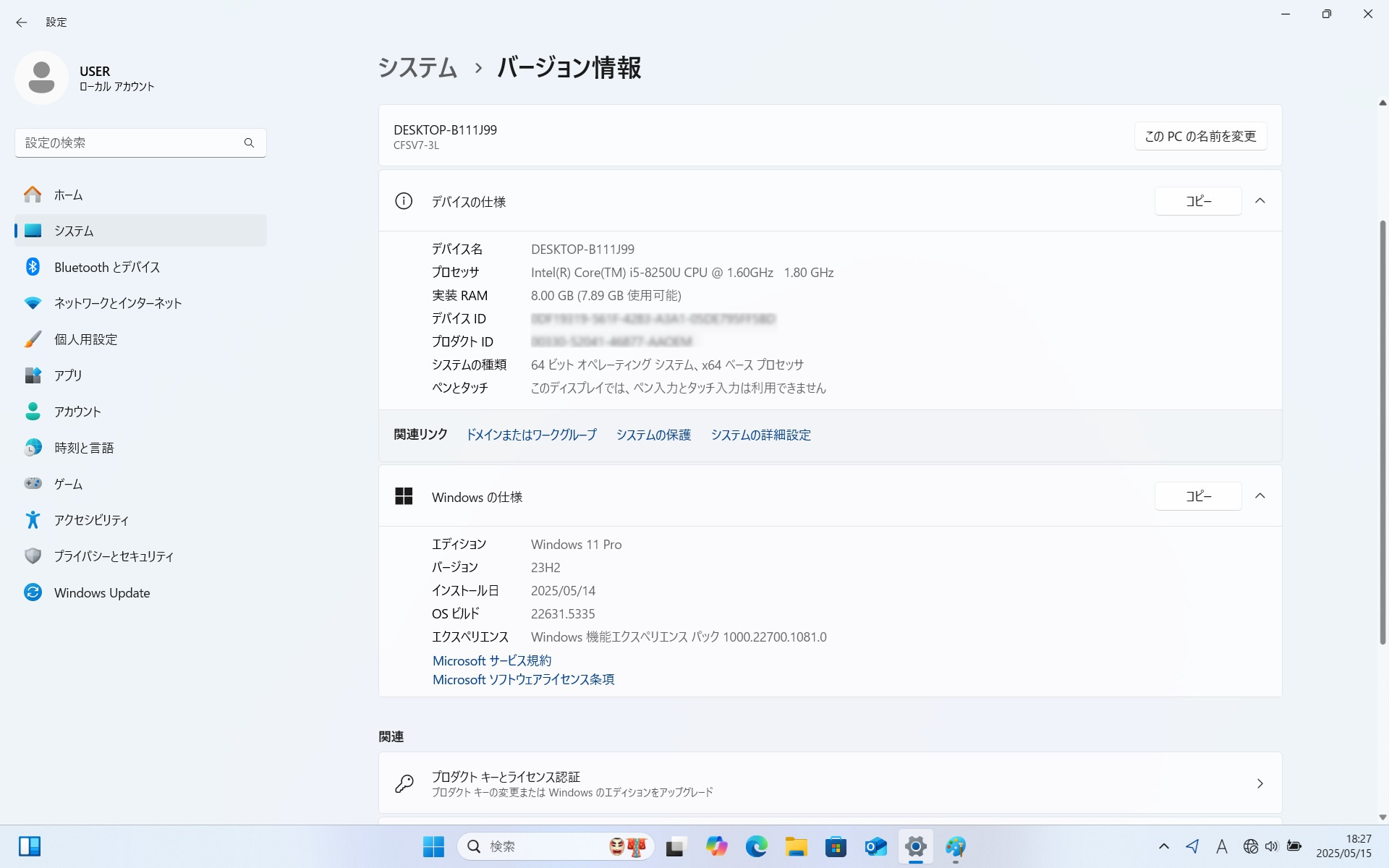Click the page vertical scrollbar
1389x868 pixels.
click(1382, 432)
